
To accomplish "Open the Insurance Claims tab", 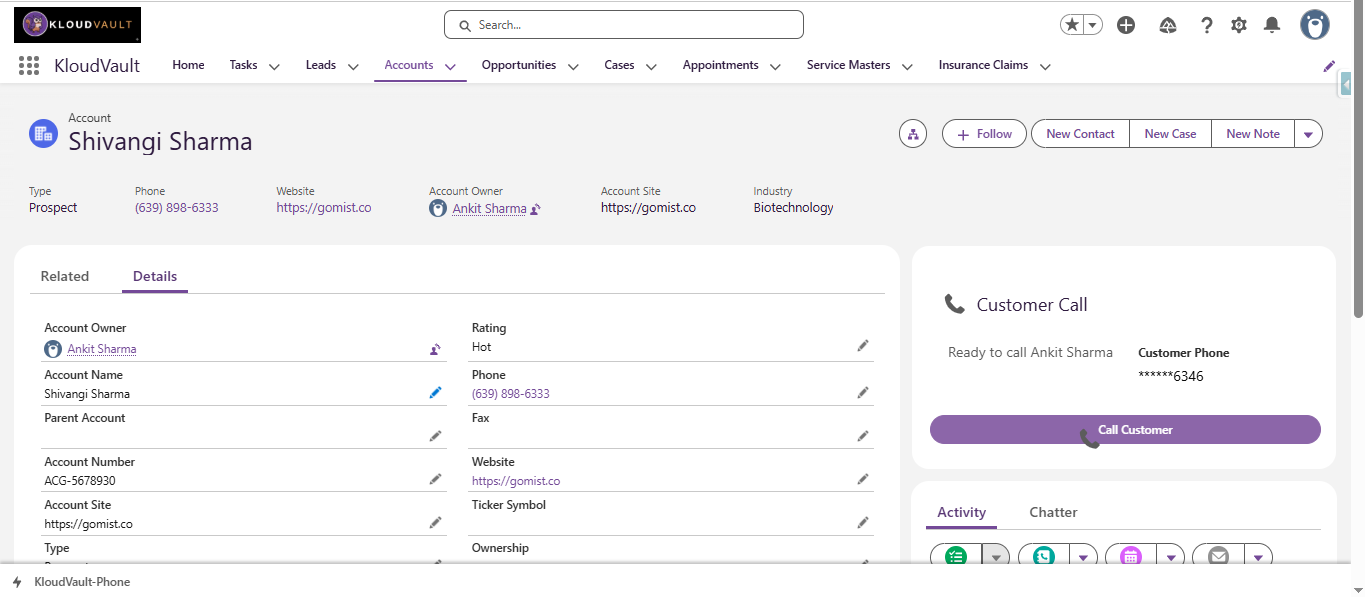I will click(x=983, y=65).
